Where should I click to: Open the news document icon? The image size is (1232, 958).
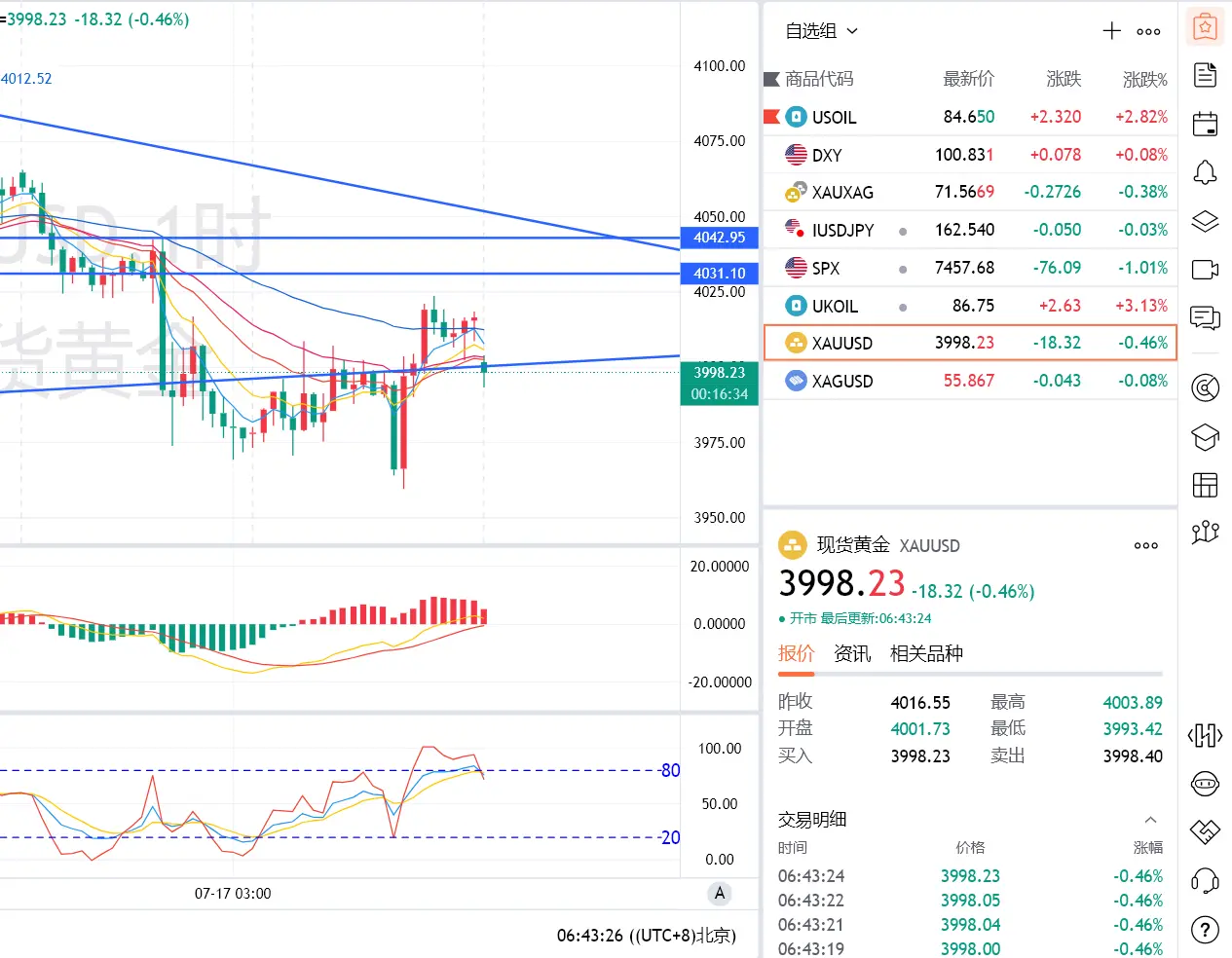1205,75
